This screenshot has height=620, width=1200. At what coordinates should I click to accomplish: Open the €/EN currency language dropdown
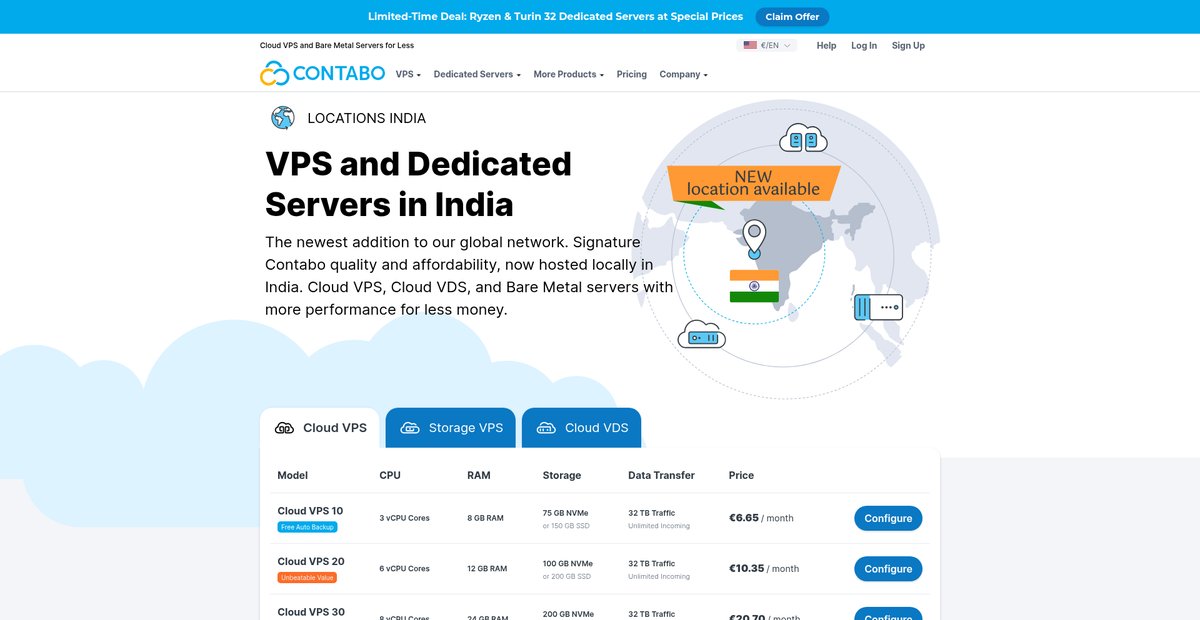click(767, 45)
